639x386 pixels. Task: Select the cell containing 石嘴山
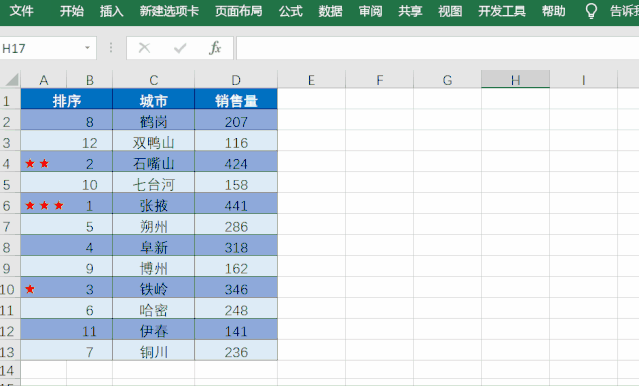point(154,162)
